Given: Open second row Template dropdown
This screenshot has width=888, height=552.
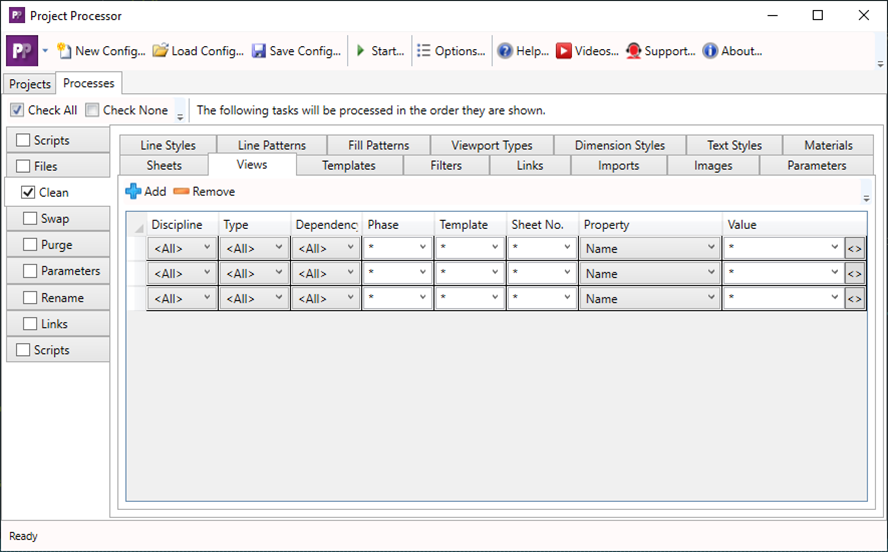Looking at the screenshot, I should click(469, 273).
